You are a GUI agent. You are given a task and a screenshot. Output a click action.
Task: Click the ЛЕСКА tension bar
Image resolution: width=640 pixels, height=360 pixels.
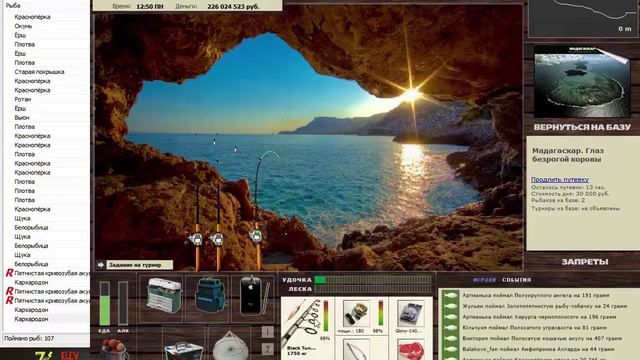pos(373,289)
